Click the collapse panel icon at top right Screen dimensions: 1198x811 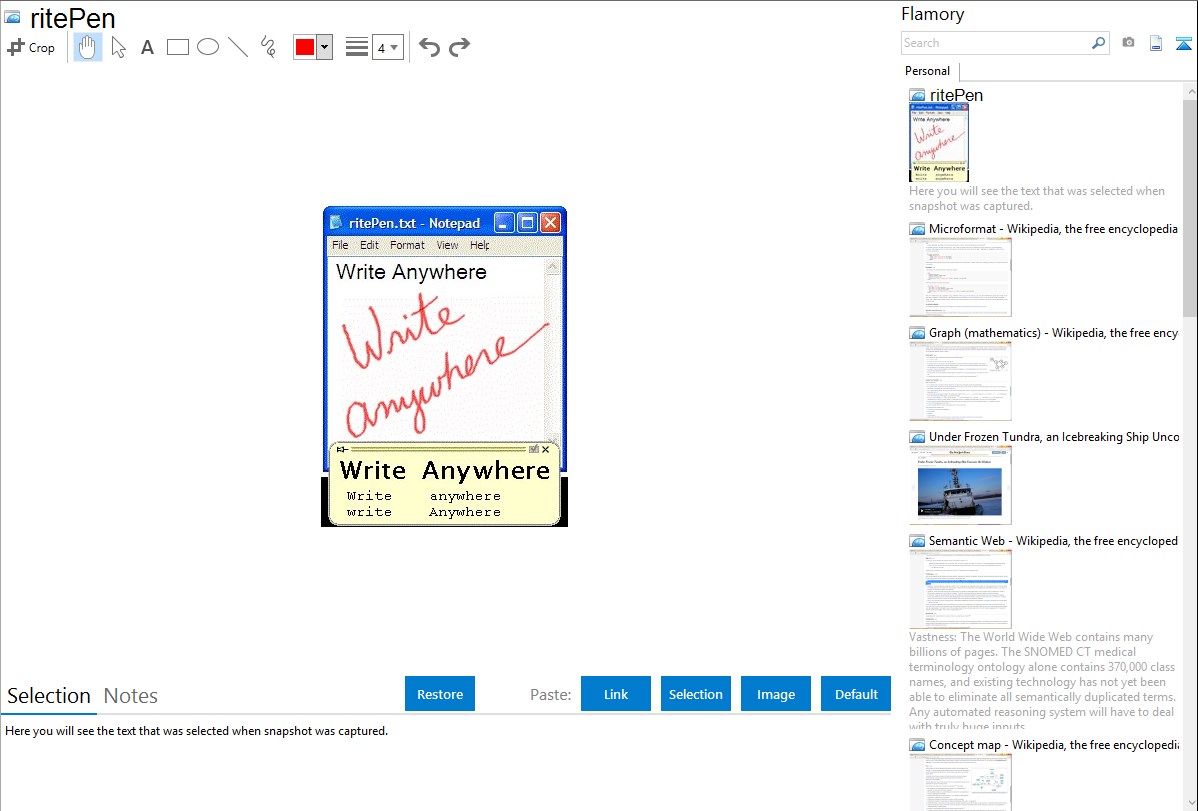click(1183, 43)
